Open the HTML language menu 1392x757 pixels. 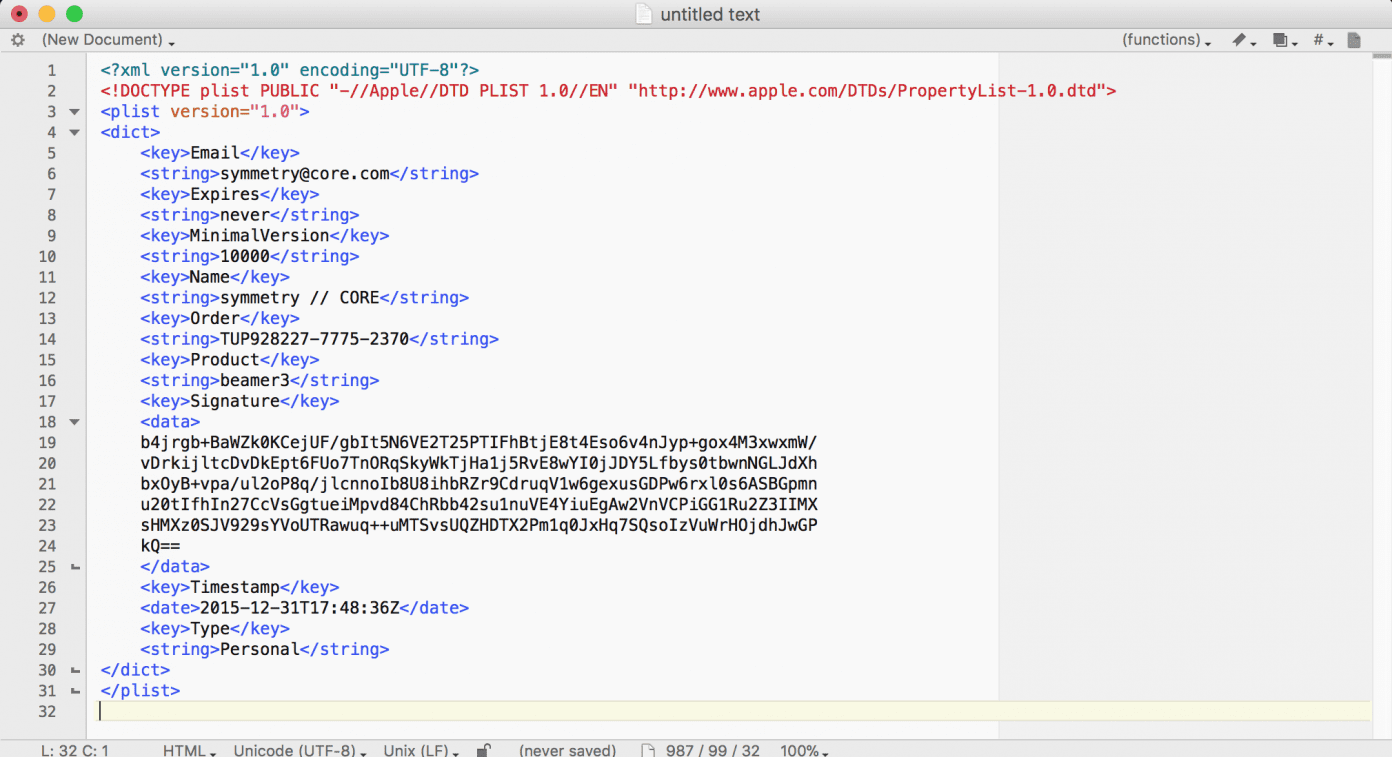tap(188, 748)
